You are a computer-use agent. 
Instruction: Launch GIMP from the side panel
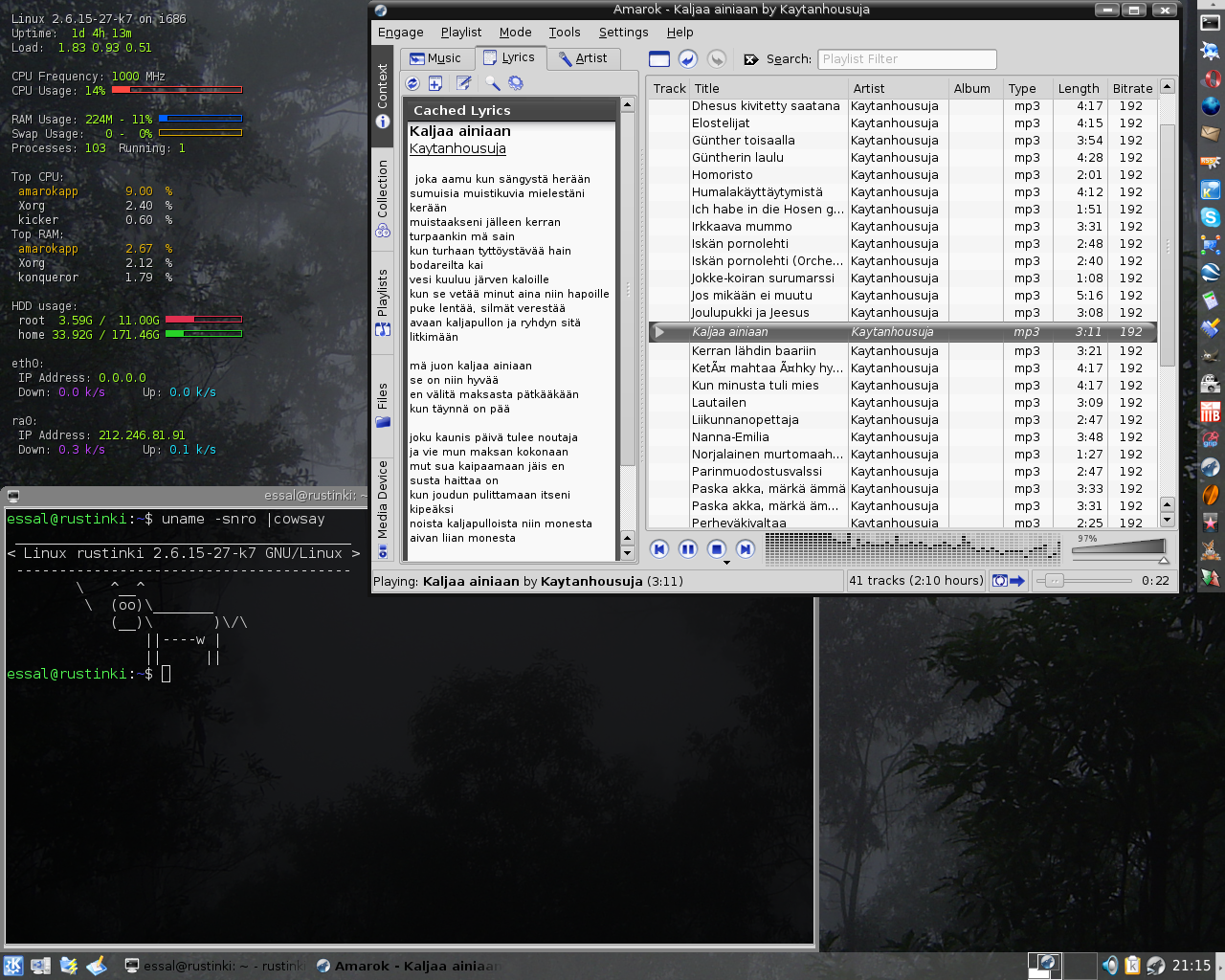point(1211,356)
